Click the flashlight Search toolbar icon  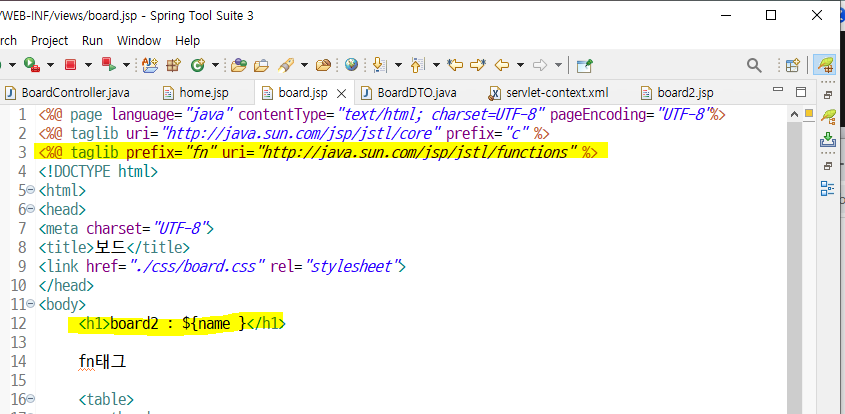click(x=286, y=65)
